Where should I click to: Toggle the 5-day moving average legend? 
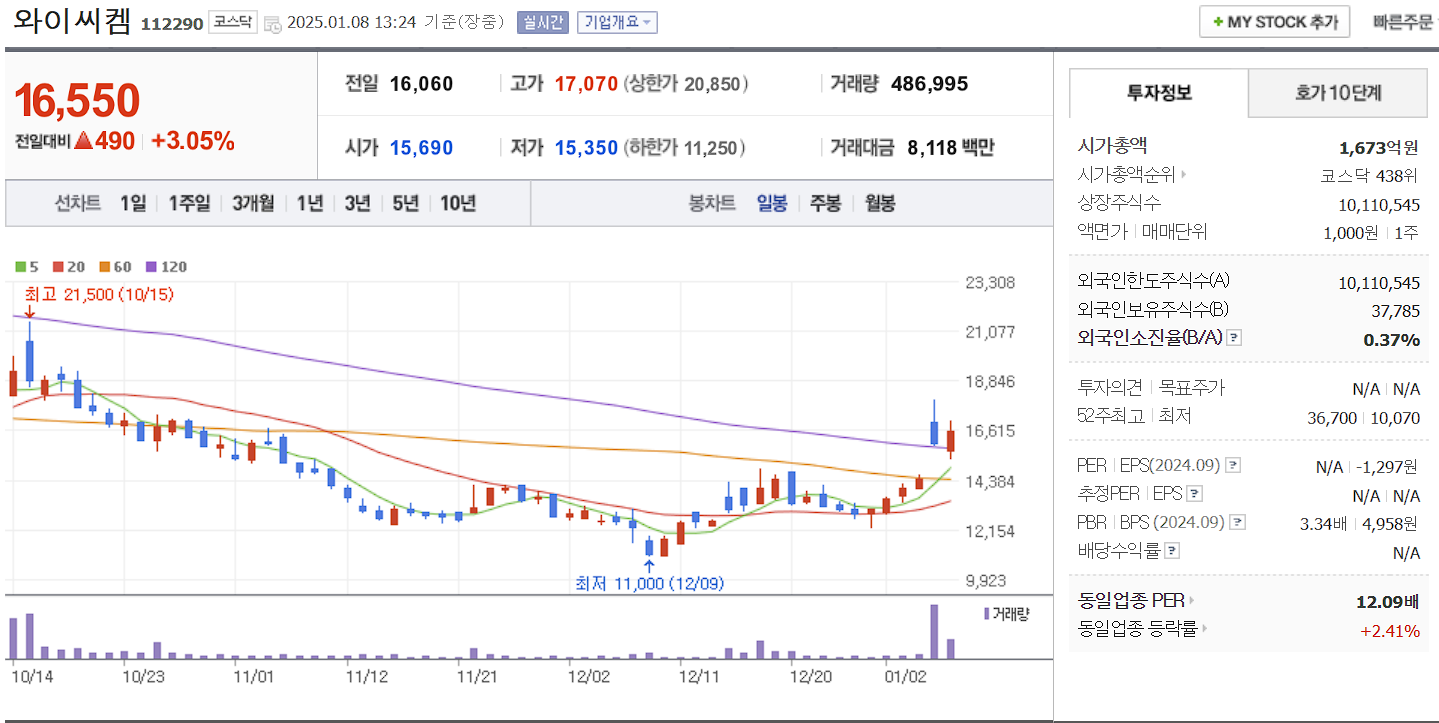[x=26, y=266]
